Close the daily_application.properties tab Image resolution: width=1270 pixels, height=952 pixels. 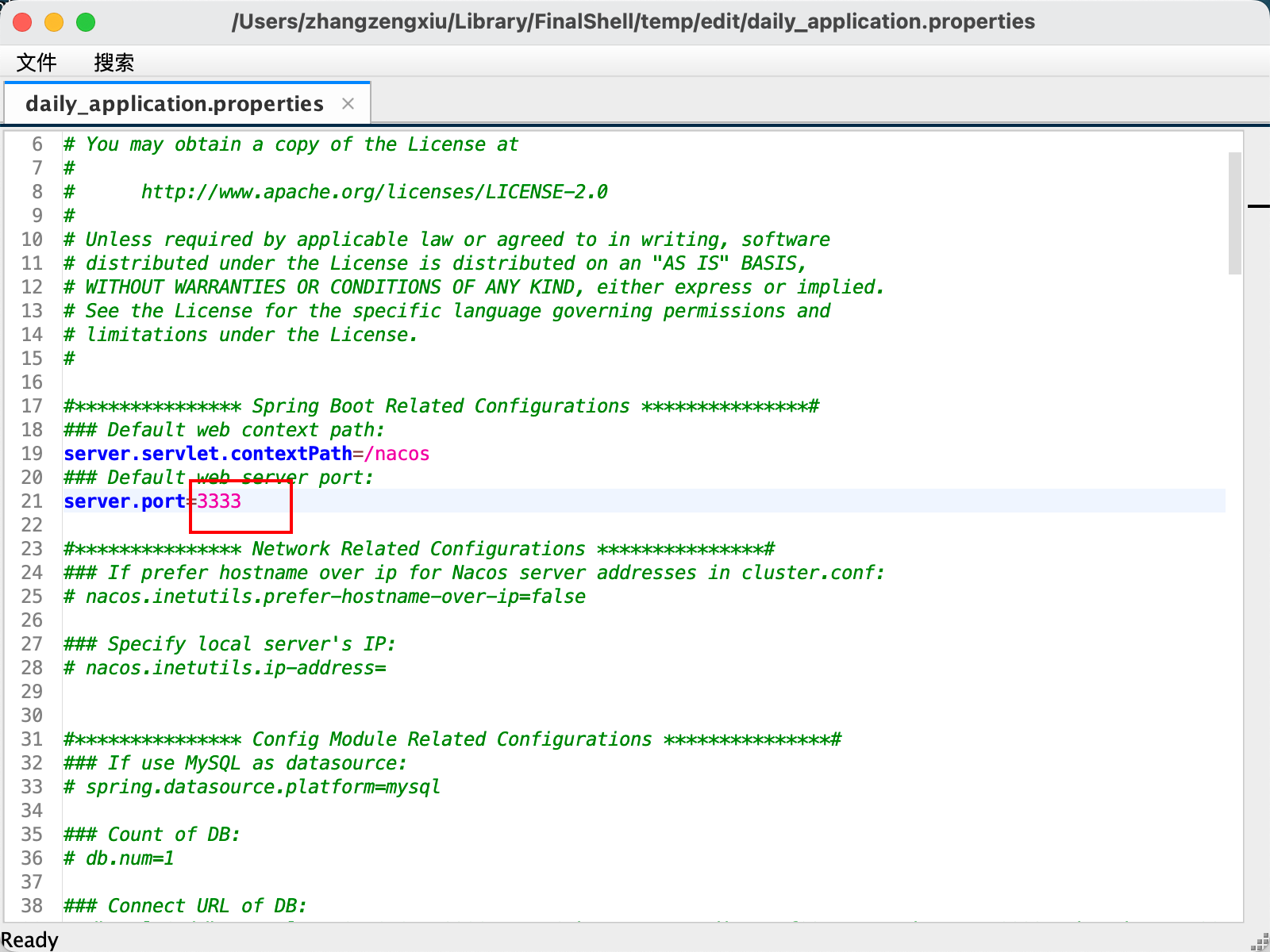tap(348, 104)
